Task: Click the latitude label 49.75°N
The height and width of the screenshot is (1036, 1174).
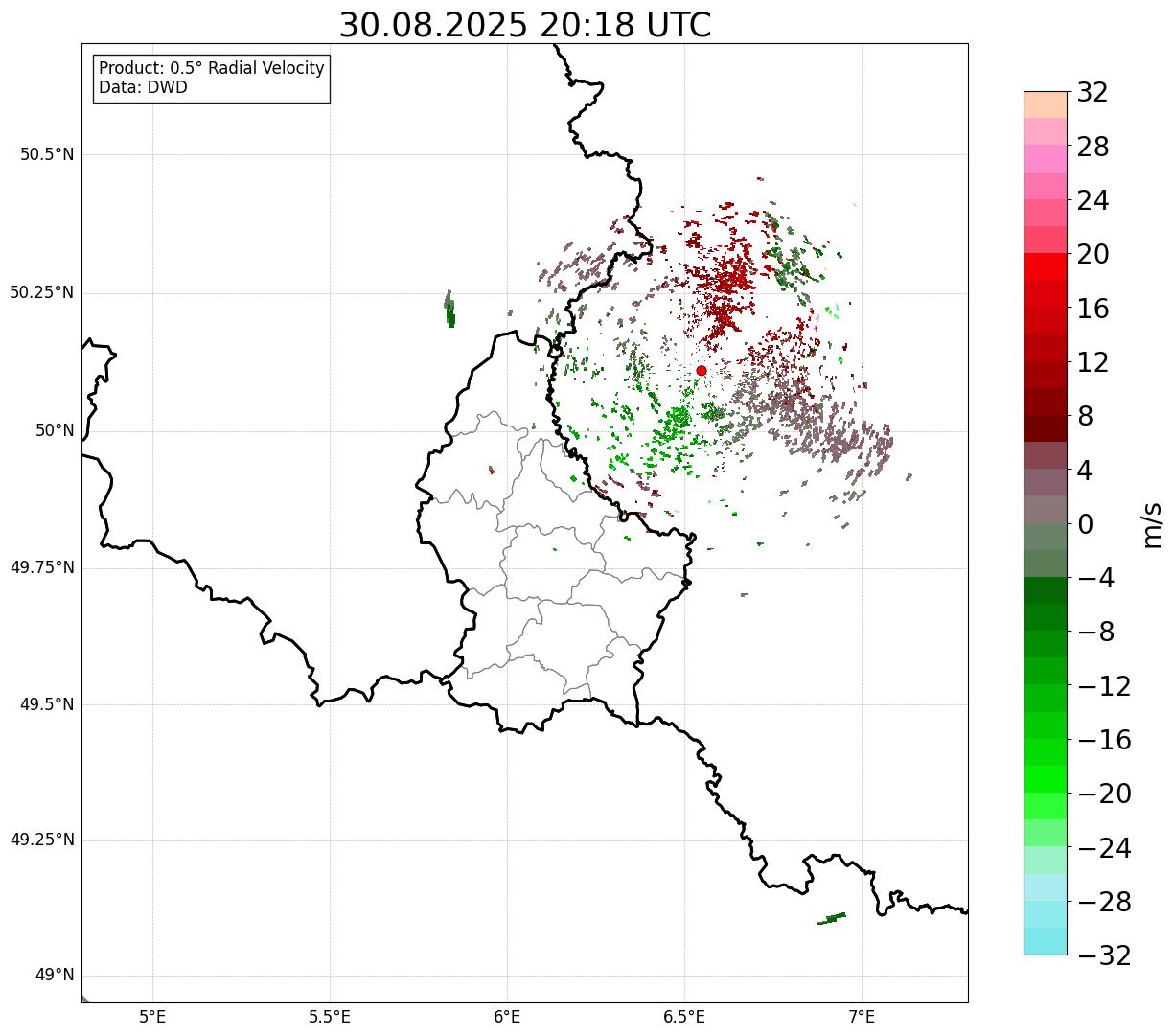Action: tap(42, 567)
